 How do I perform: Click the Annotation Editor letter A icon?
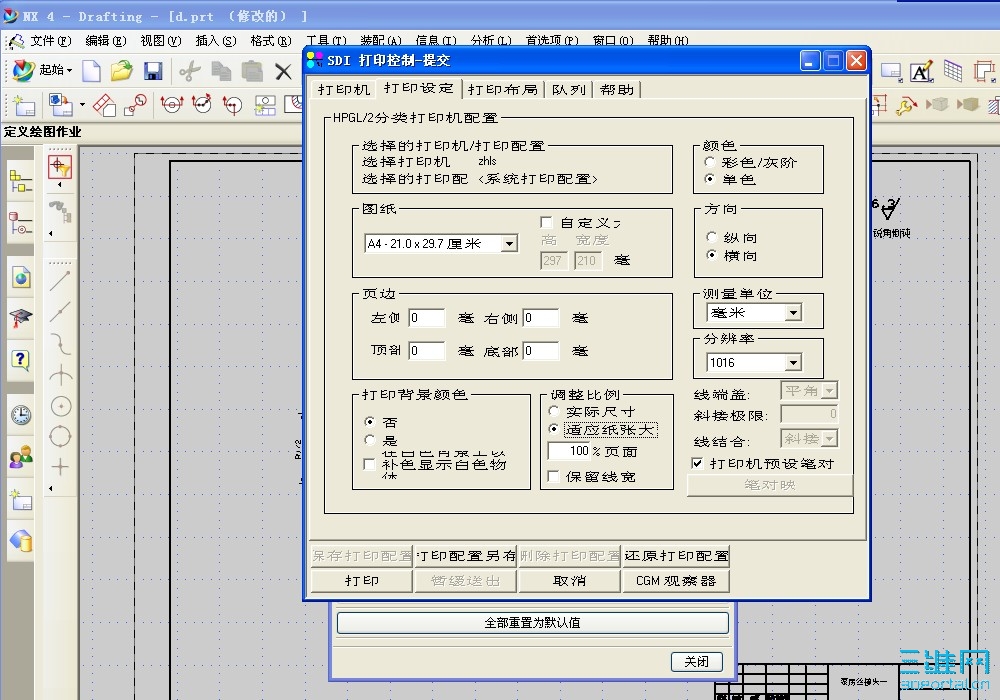click(922, 72)
